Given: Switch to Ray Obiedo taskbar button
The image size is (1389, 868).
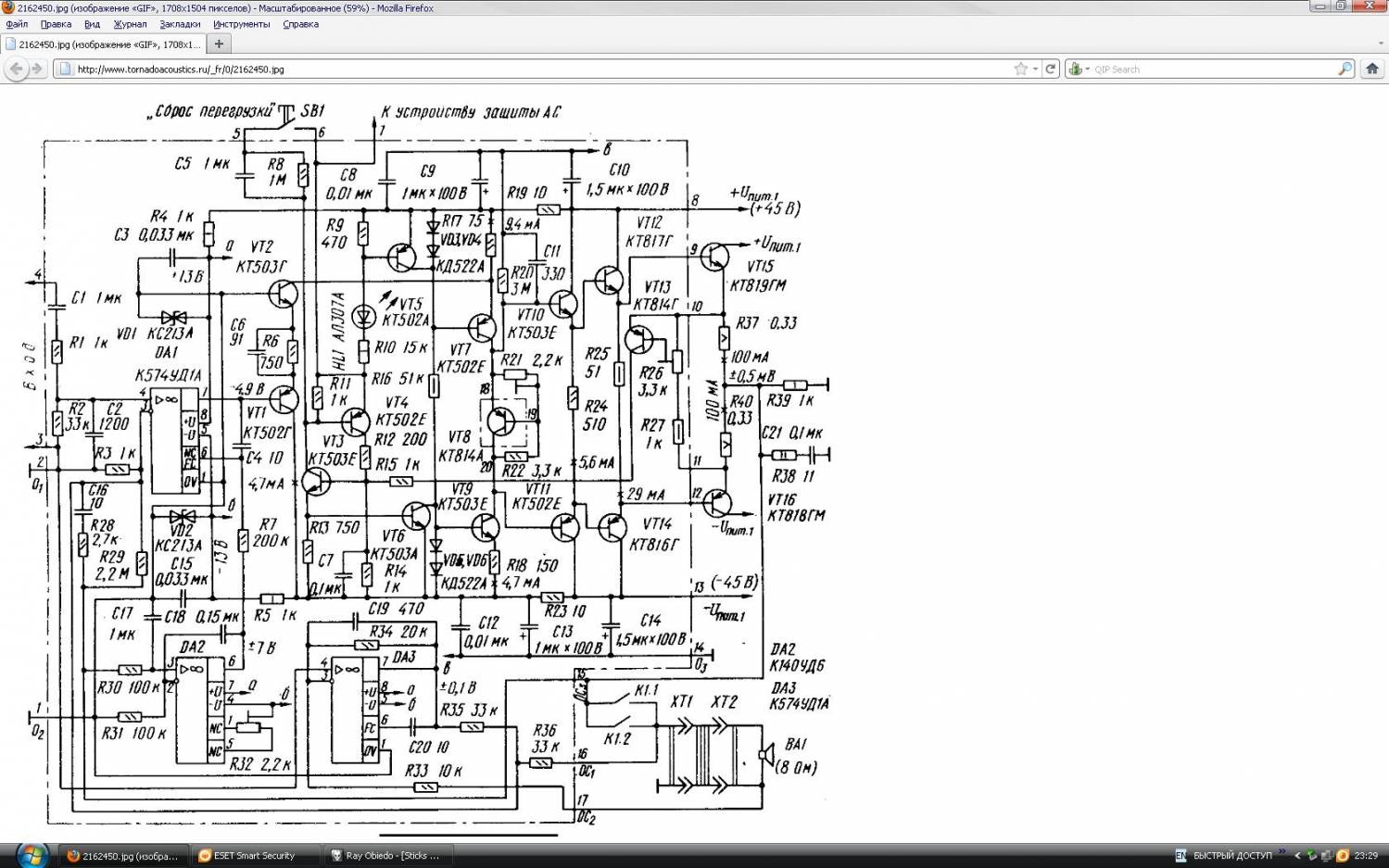Looking at the screenshot, I should 387,856.
